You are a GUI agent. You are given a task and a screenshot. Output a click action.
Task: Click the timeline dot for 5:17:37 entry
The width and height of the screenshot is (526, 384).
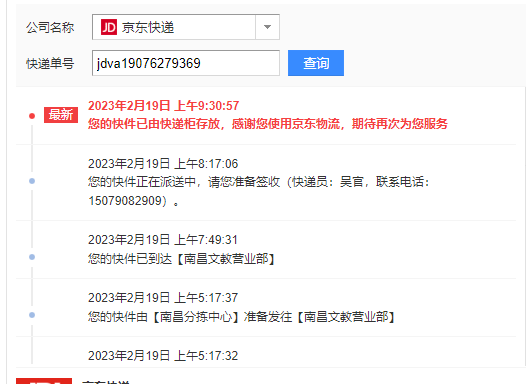tap(32, 315)
